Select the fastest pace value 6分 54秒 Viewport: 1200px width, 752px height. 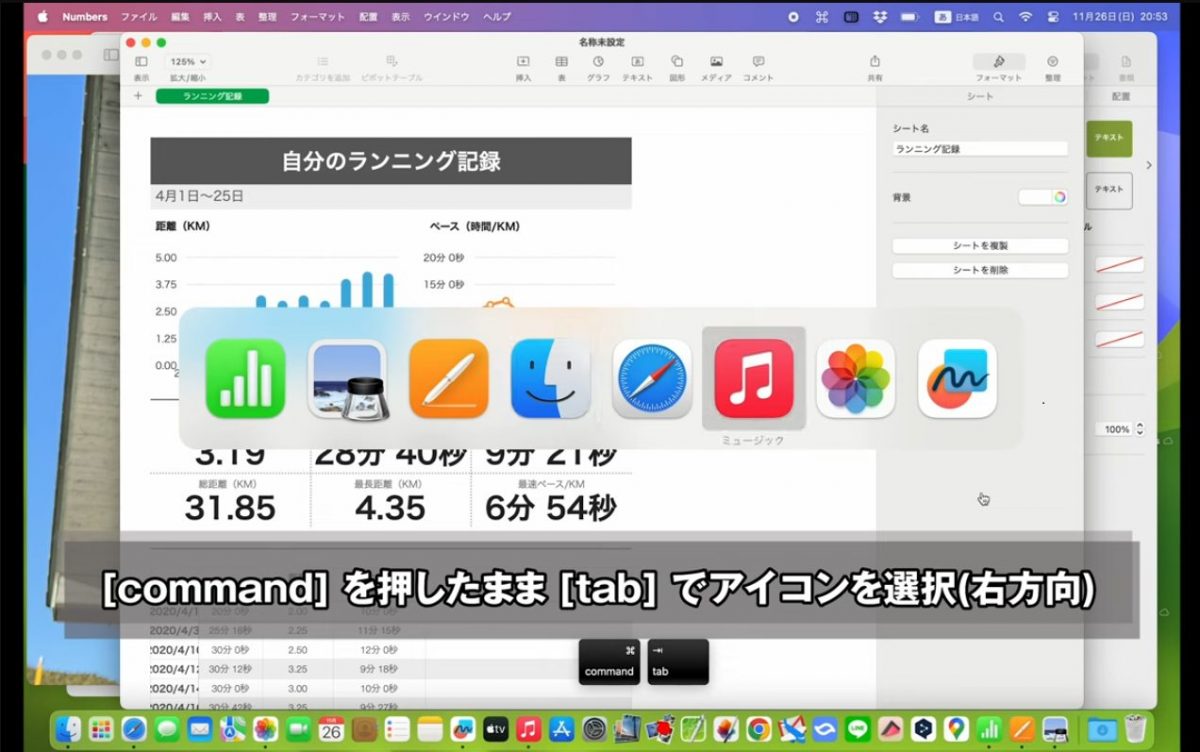click(551, 508)
